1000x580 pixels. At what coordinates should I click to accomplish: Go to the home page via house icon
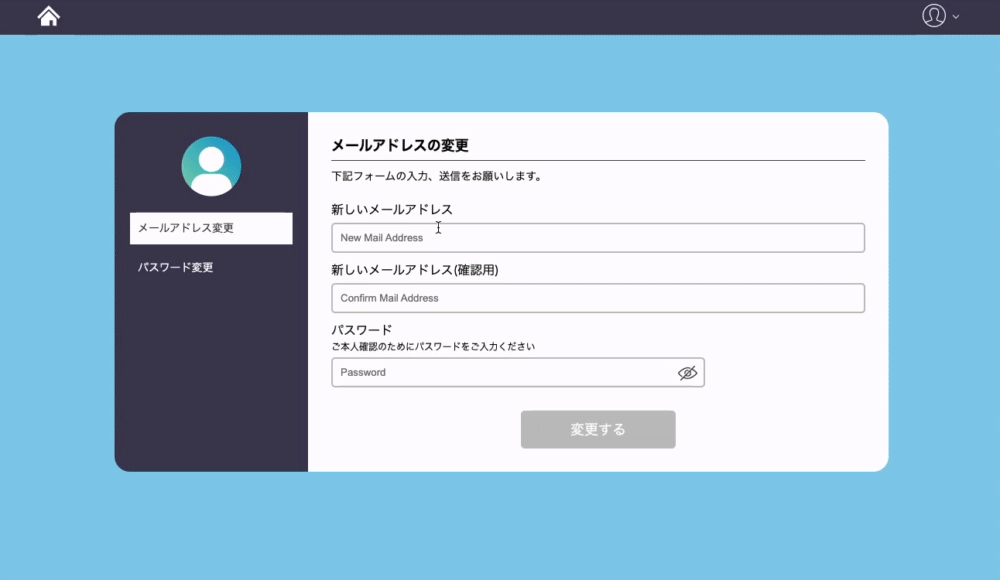coord(48,16)
